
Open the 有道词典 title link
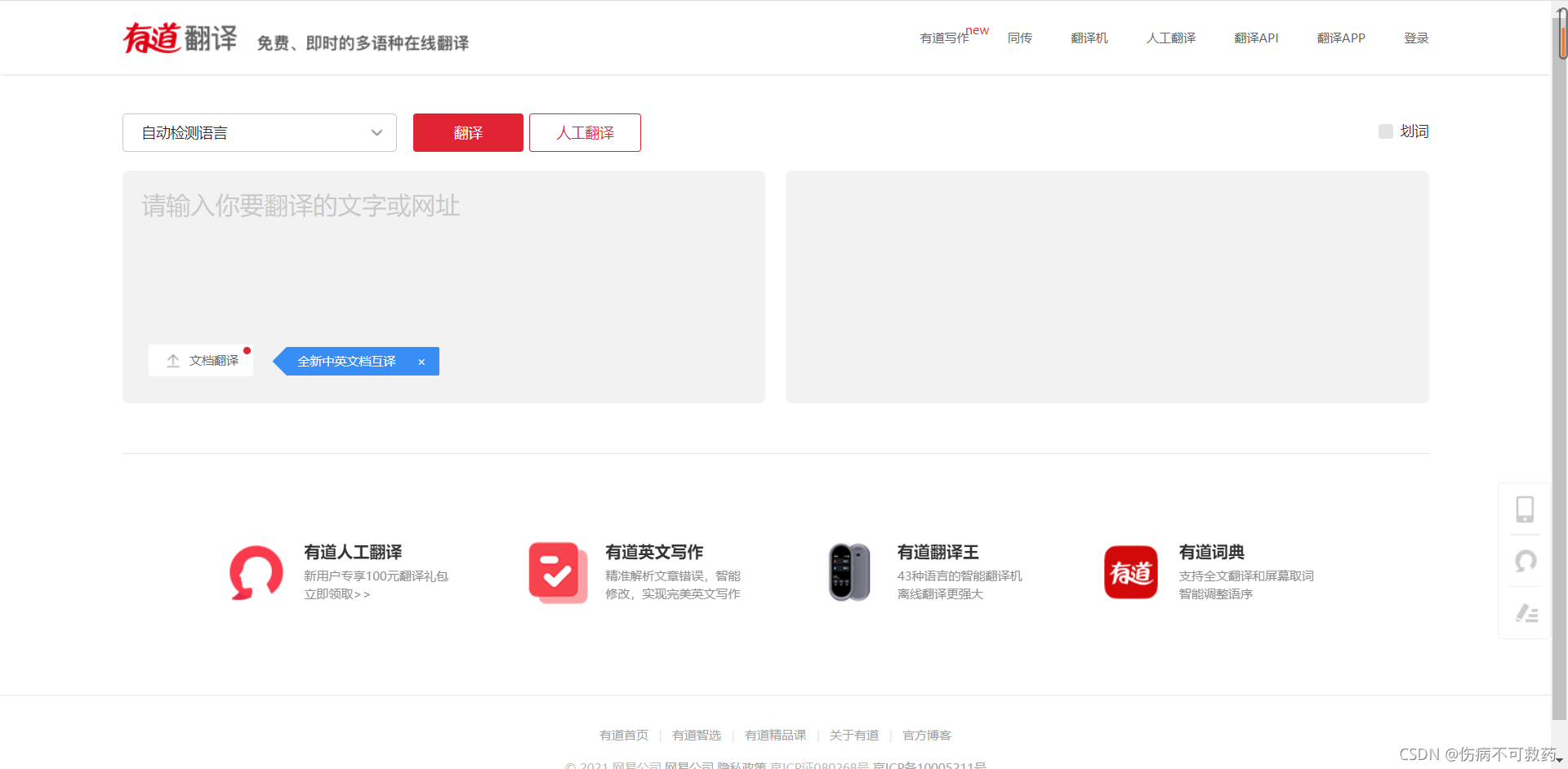[x=1212, y=553]
